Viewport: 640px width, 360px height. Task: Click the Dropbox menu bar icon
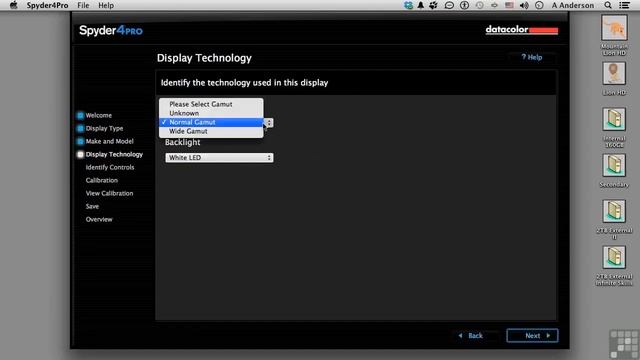408,5
